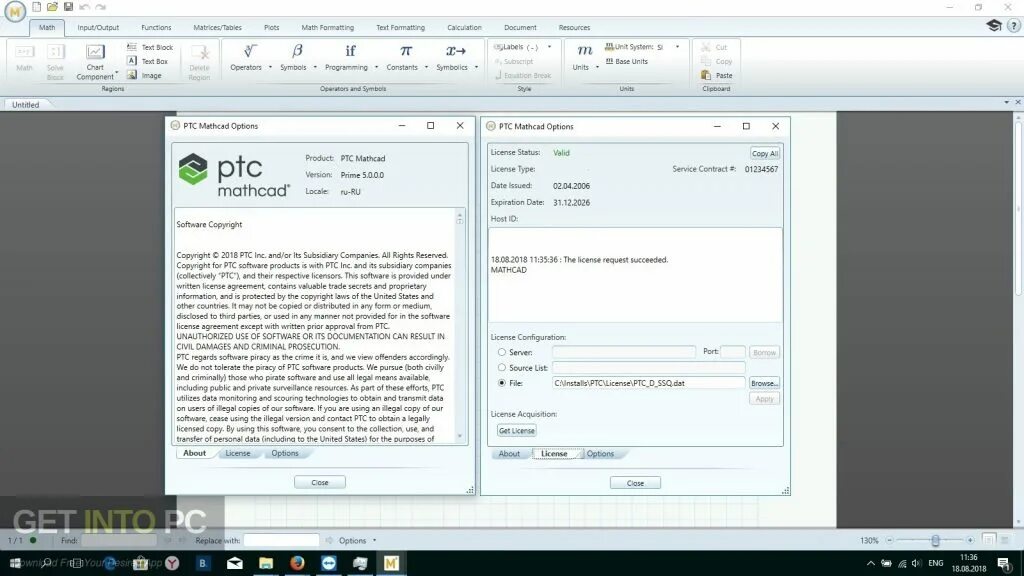Expand the Operators dropdown arrow
This screenshot has height=576, width=1024.
pyautogui.click(x=270, y=67)
